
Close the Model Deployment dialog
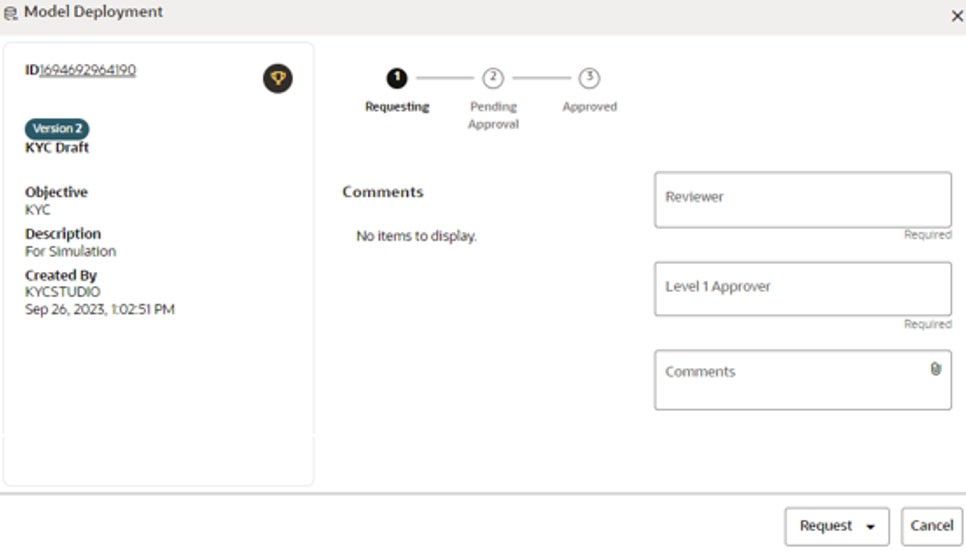point(957,16)
